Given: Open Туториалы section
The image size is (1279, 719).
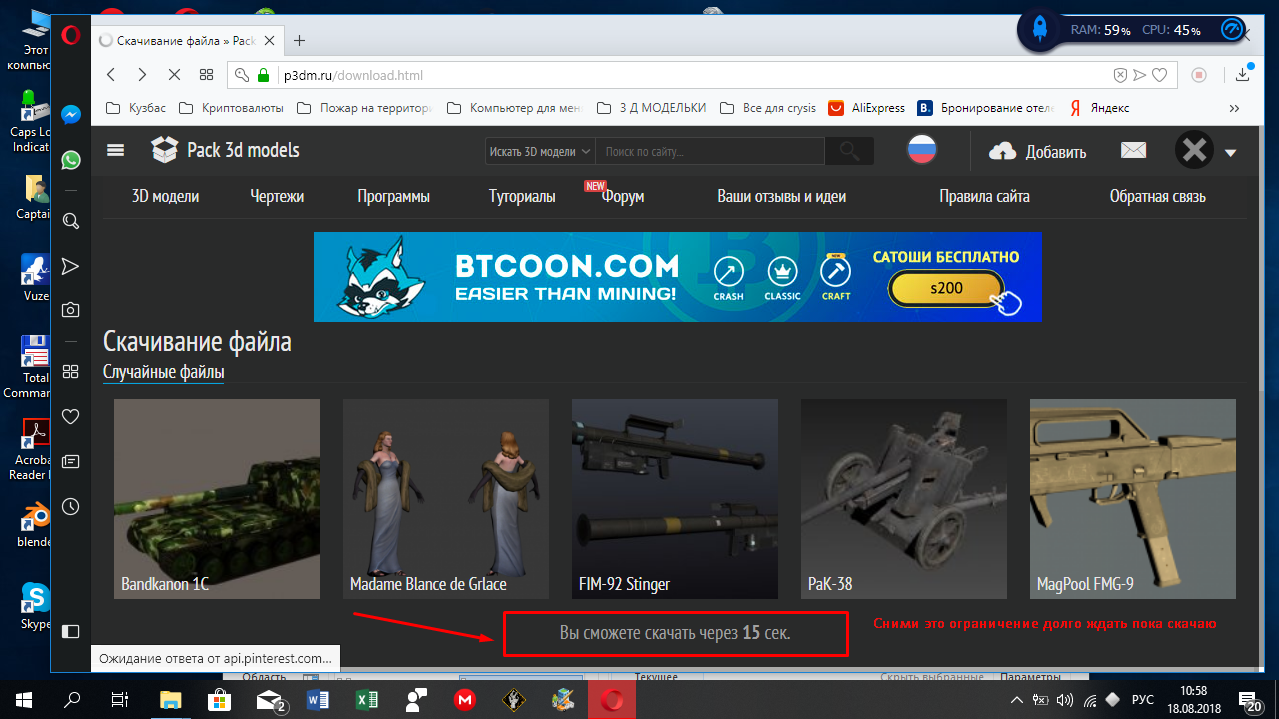Looking at the screenshot, I should tap(522, 197).
